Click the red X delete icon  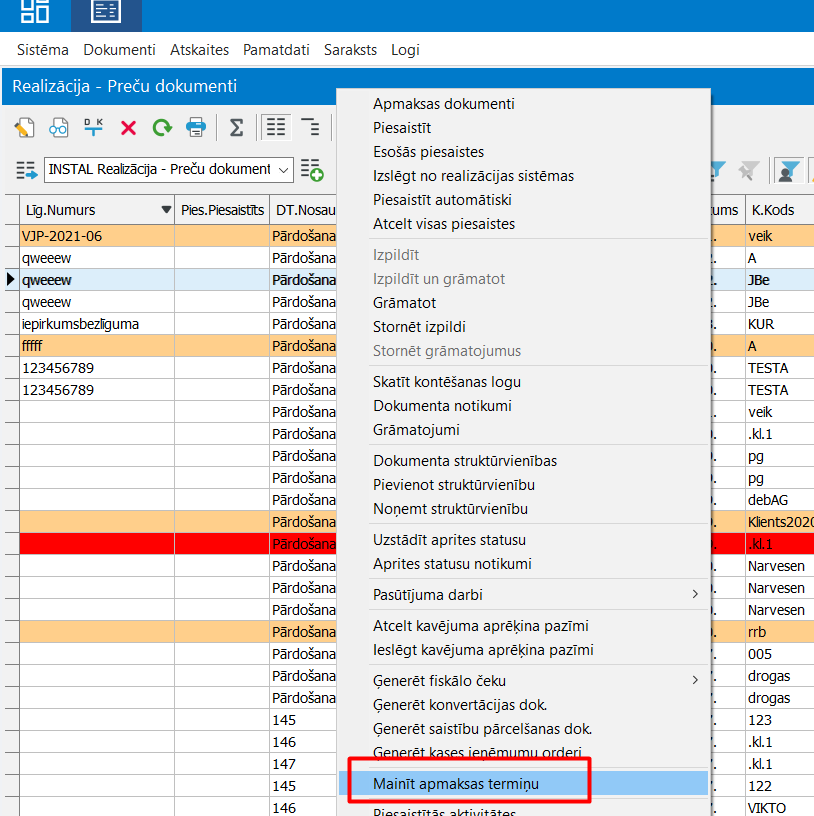click(128, 127)
